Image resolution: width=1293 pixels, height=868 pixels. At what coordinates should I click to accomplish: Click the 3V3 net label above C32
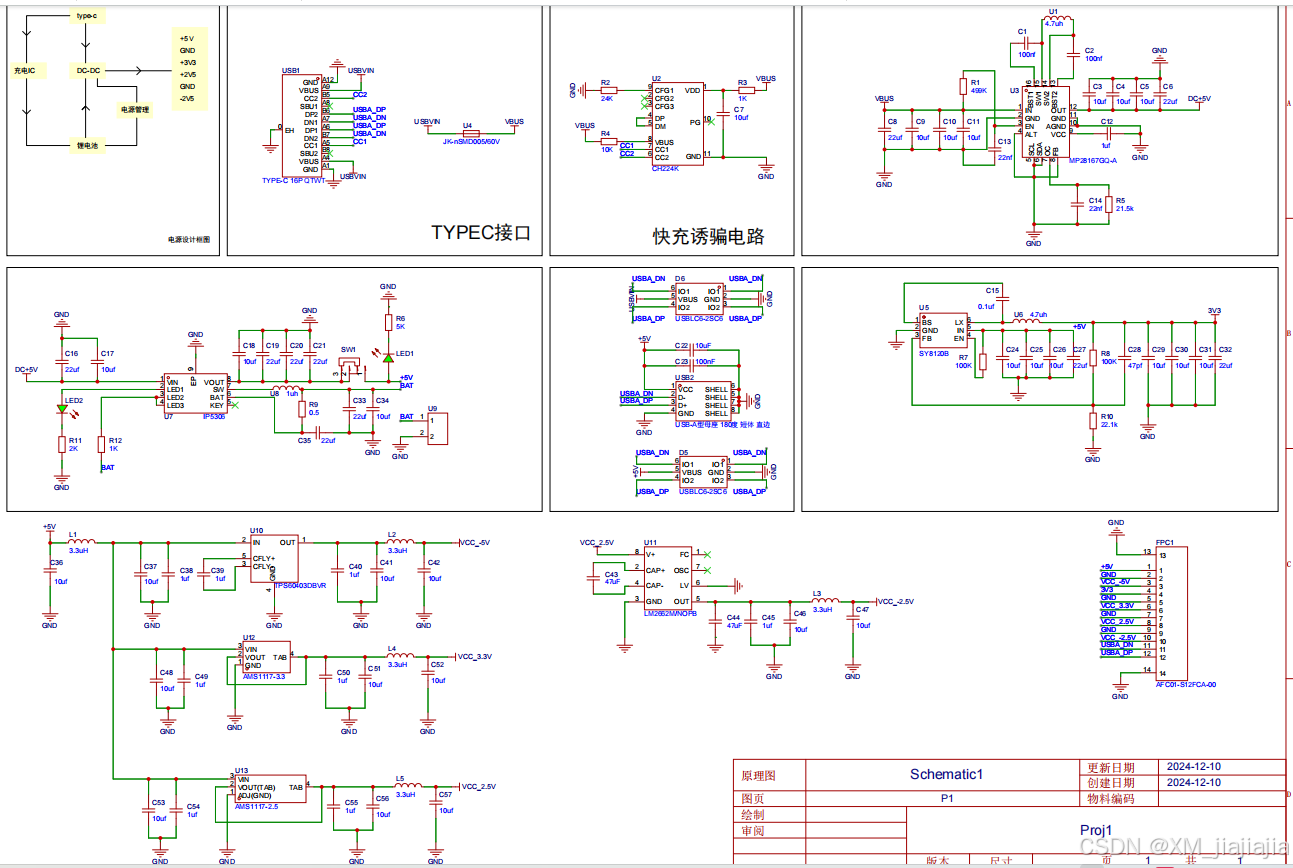pyautogui.click(x=1215, y=311)
